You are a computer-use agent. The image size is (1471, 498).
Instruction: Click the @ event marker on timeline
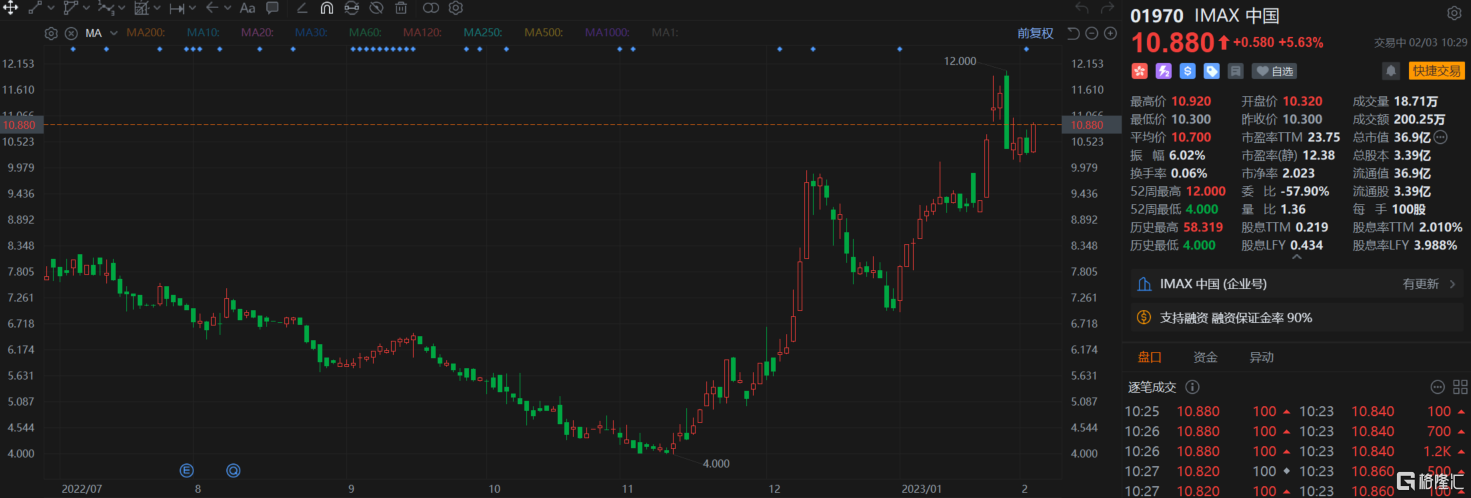(x=233, y=469)
